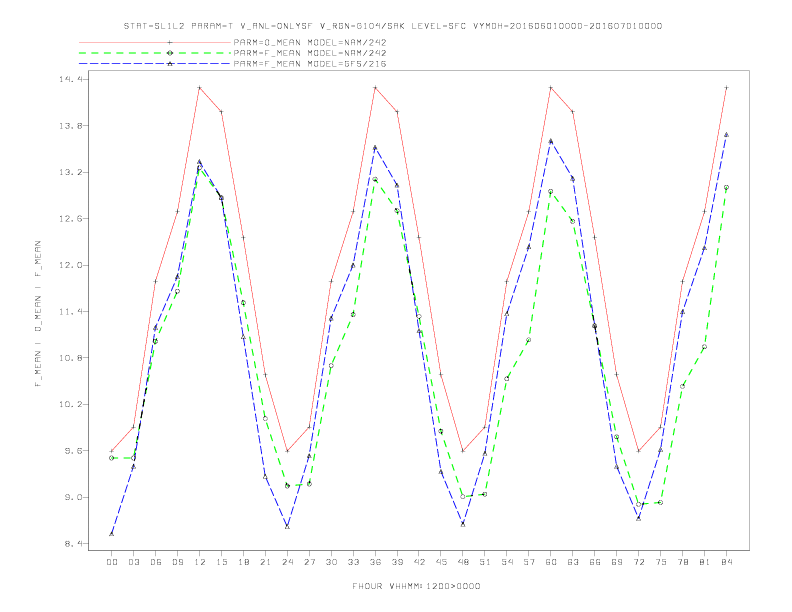Click the plus marker in O_MEAN legend line
Image resolution: width=792 pixels, height=612 pixels.
170,42
